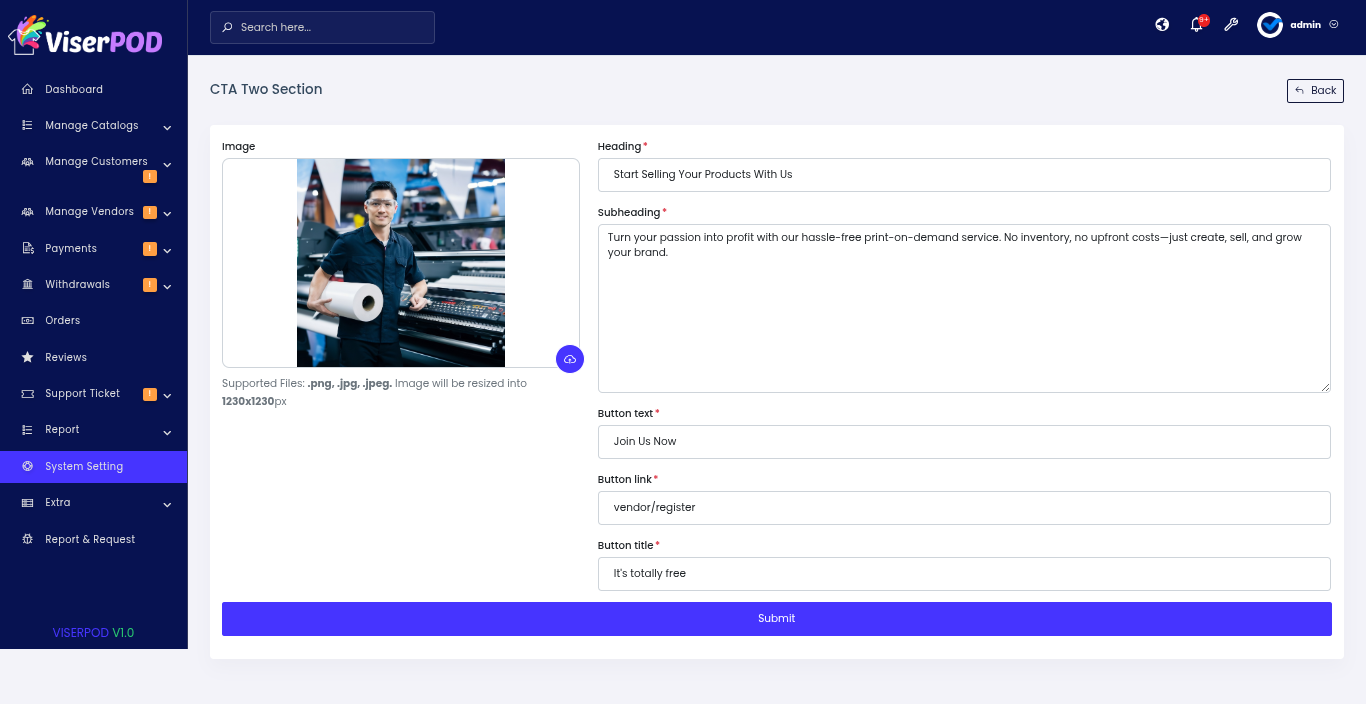The width and height of the screenshot is (1366, 704).
Task: Click the Heading input field
Action: click(x=964, y=175)
